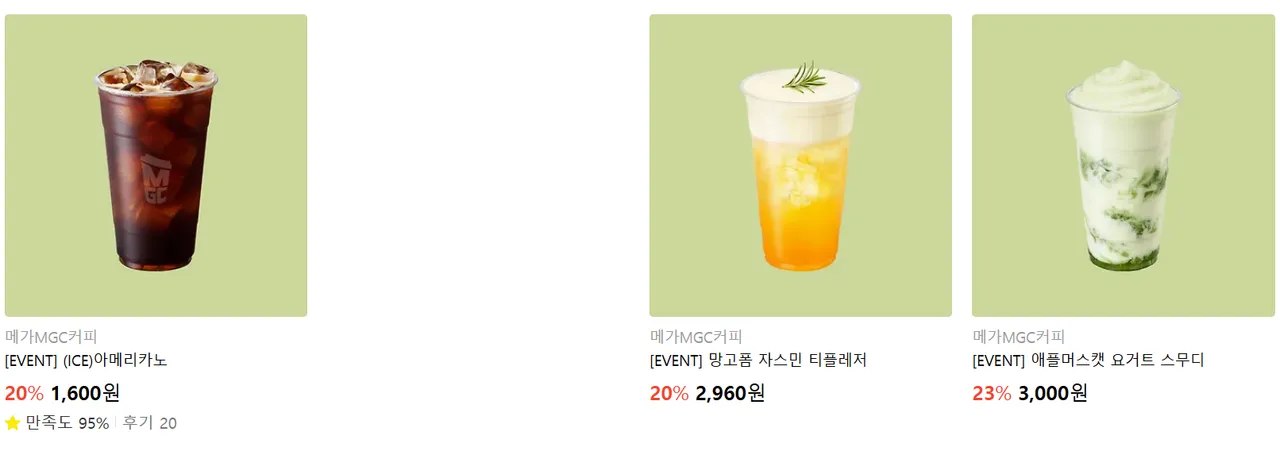Screen dimensions: 1280x451
Task: Select the [EVENT] 망고폼 자스민 티플레저 title
Action: click(x=757, y=360)
